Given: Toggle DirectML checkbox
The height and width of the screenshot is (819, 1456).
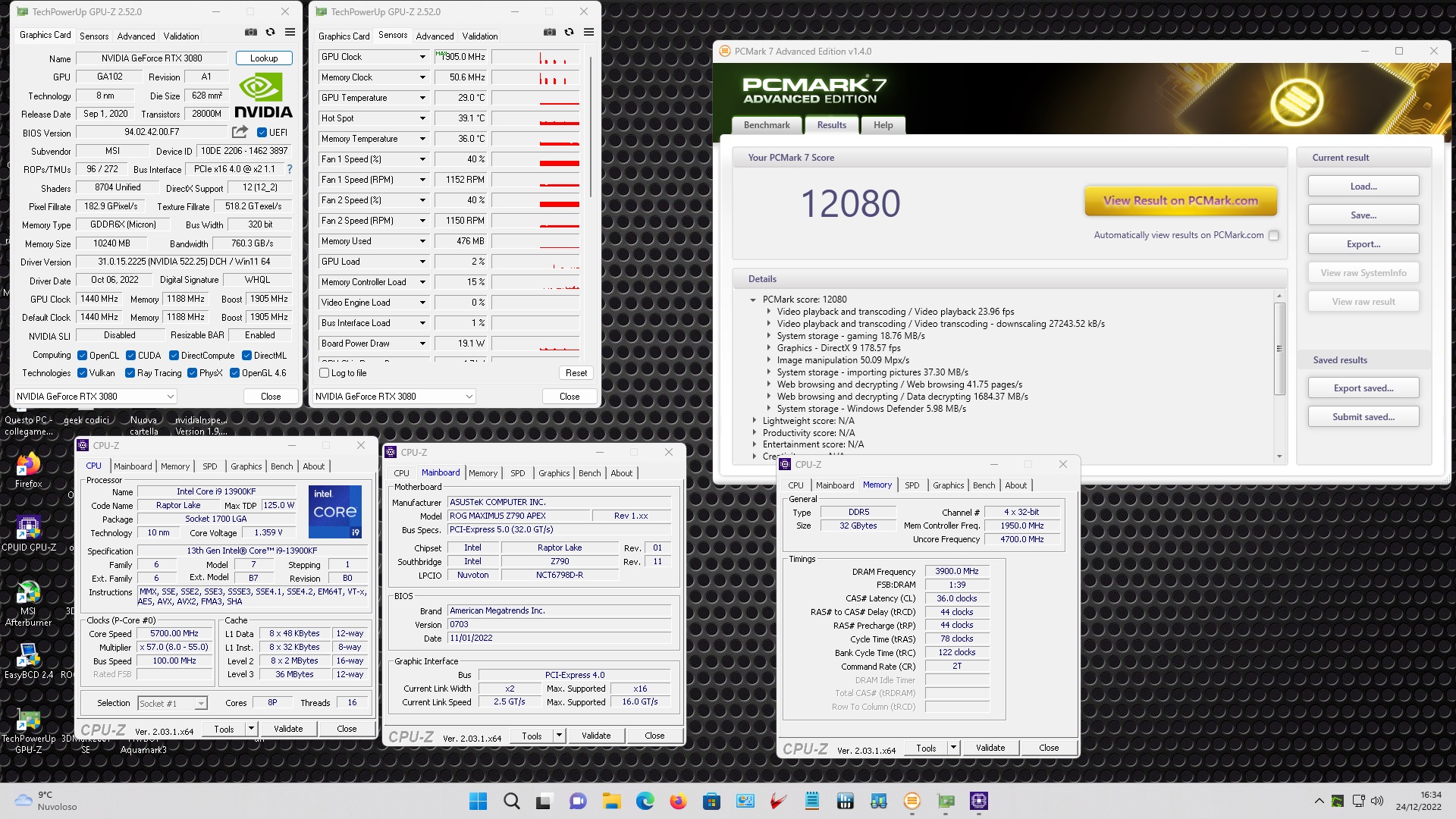Looking at the screenshot, I should (246, 355).
